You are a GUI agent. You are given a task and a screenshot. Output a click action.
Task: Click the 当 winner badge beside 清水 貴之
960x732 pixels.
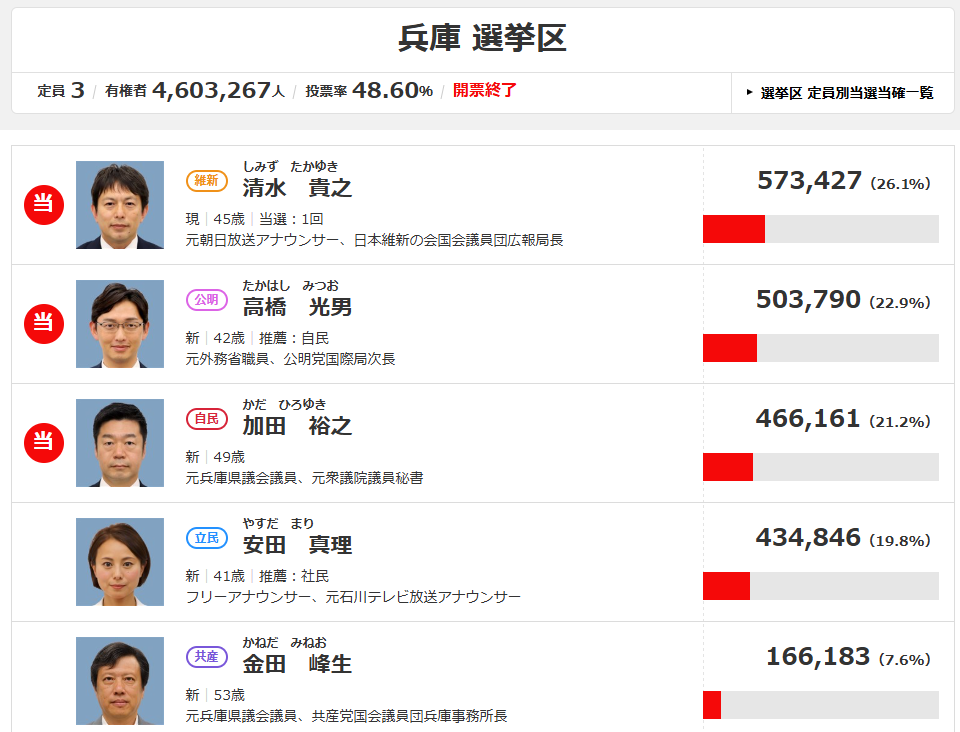pos(43,204)
